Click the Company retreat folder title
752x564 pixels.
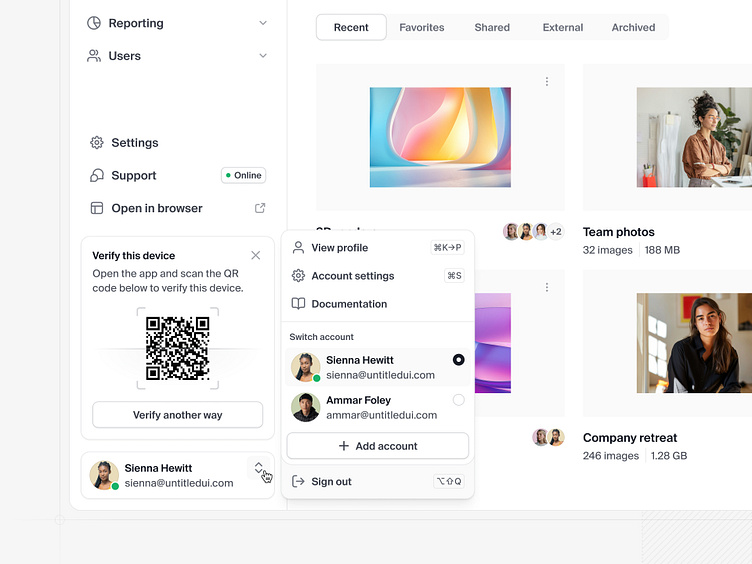click(x=630, y=438)
